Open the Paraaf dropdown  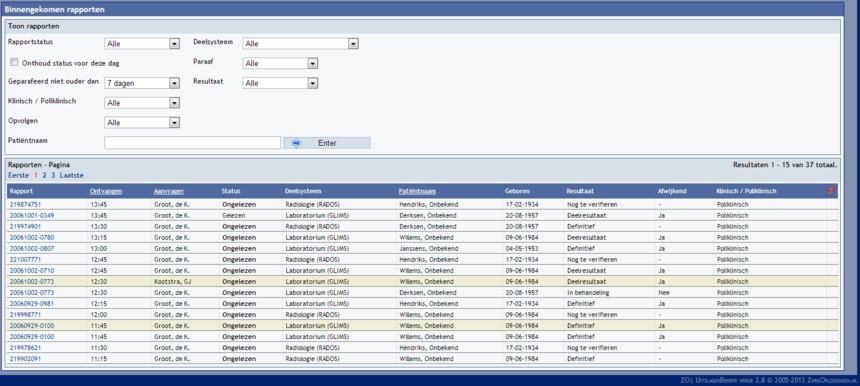click(280, 64)
